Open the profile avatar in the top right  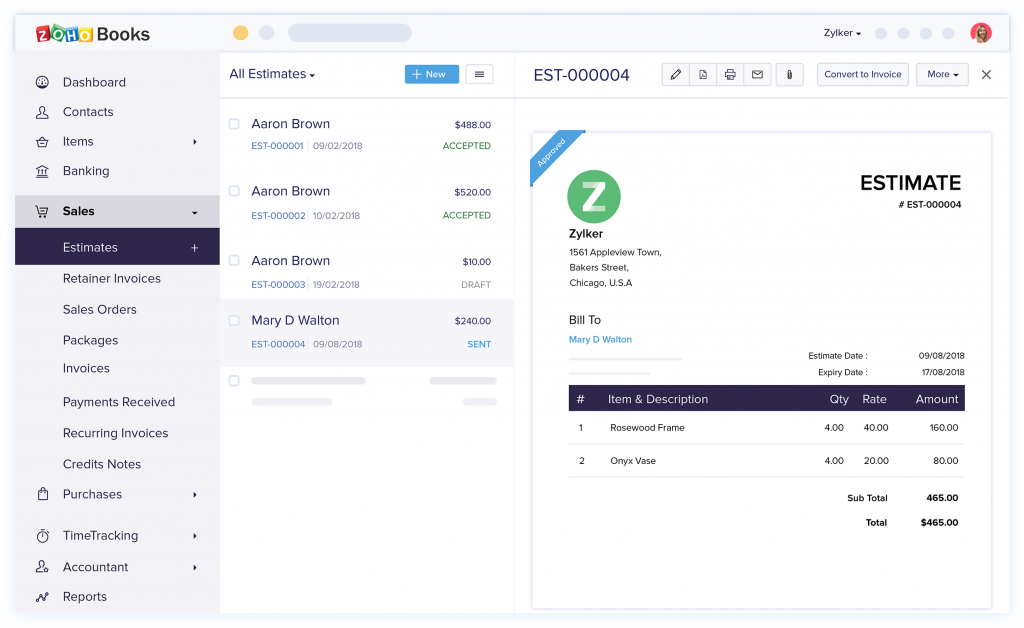981,32
